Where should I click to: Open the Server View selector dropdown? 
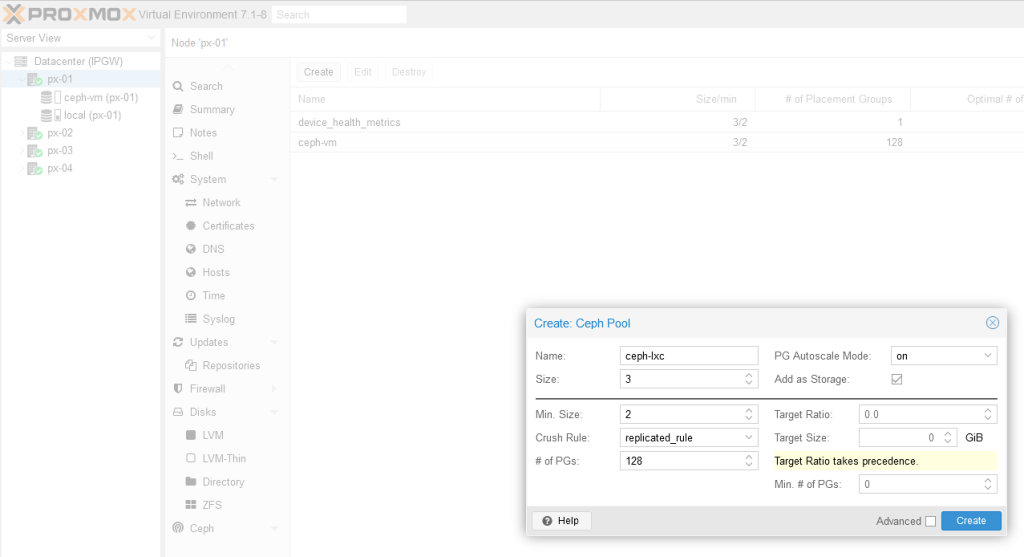(150, 38)
